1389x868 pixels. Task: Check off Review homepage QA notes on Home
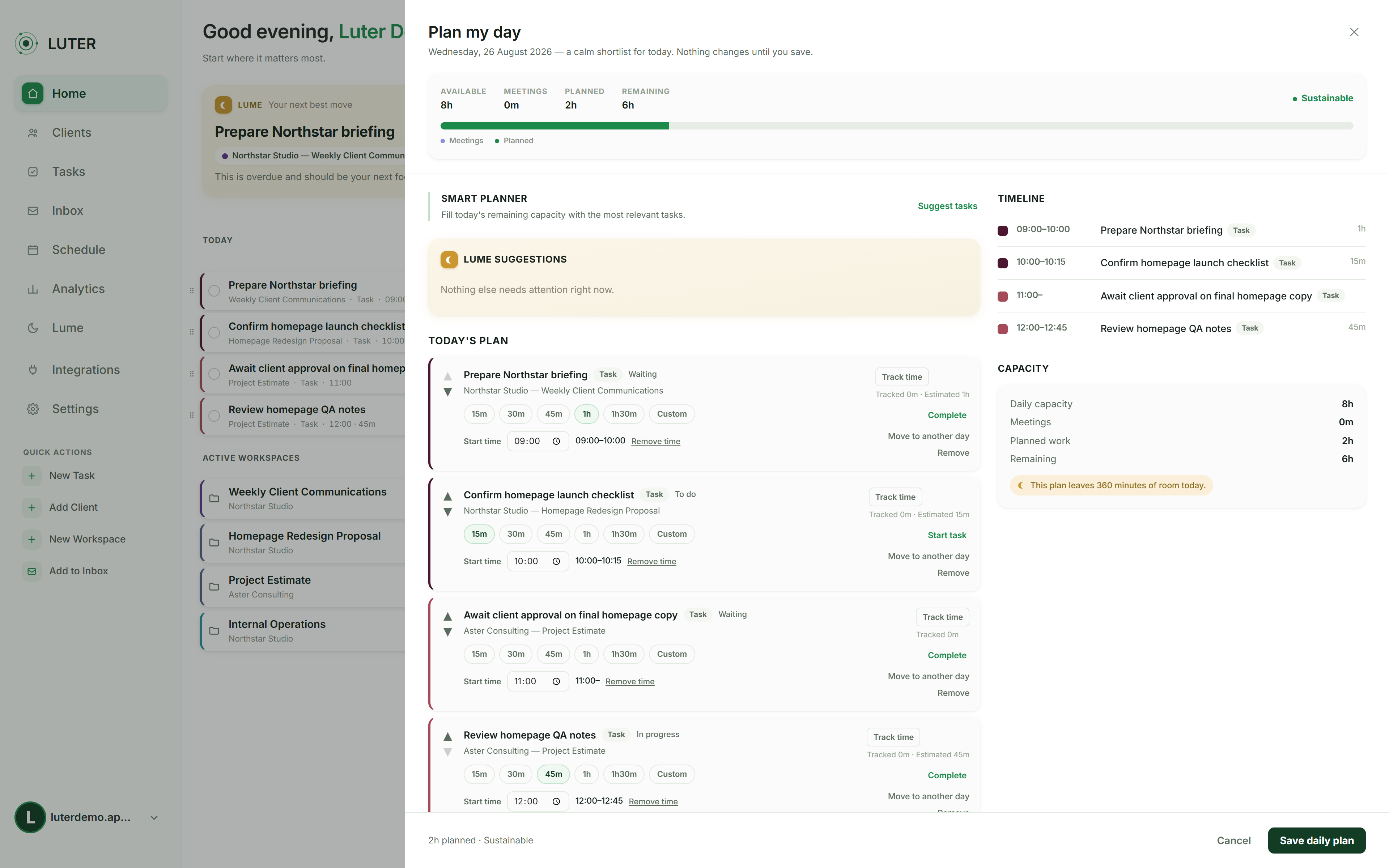pyautogui.click(x=214, y=416)
